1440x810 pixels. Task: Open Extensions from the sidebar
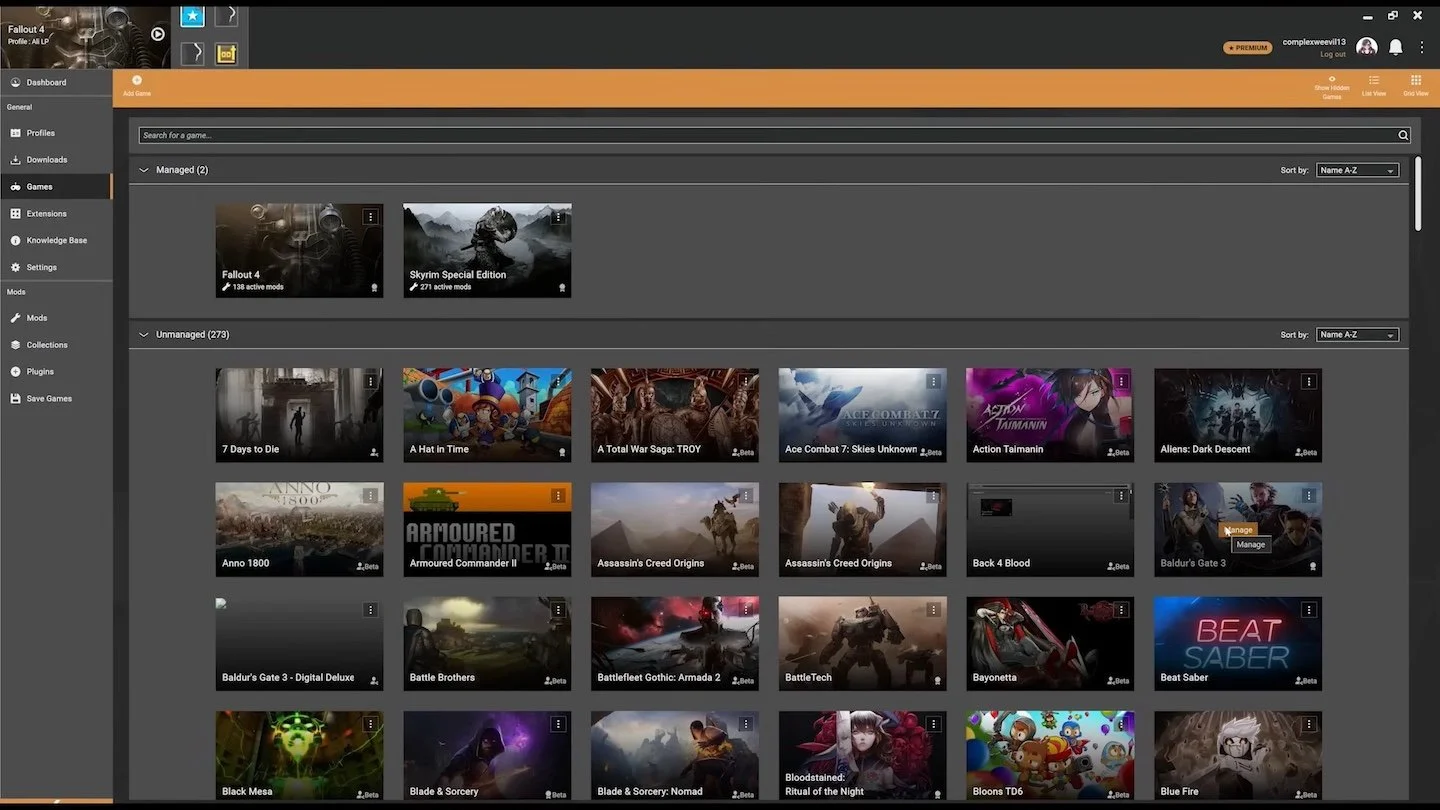[56, 214]
